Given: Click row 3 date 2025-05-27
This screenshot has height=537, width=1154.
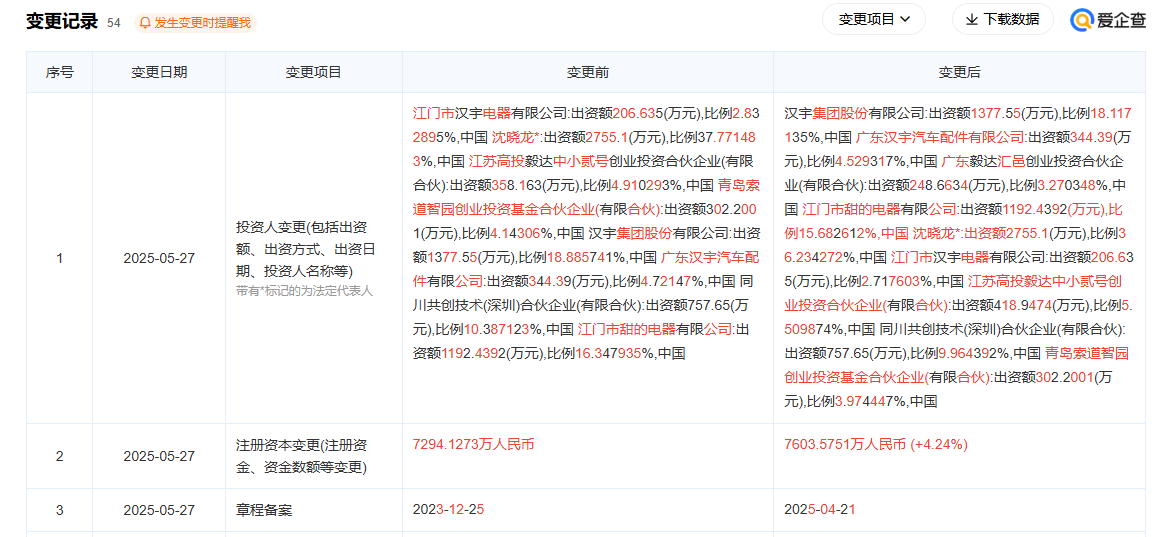Looking at the screenshot, I should tap(159, 510).
